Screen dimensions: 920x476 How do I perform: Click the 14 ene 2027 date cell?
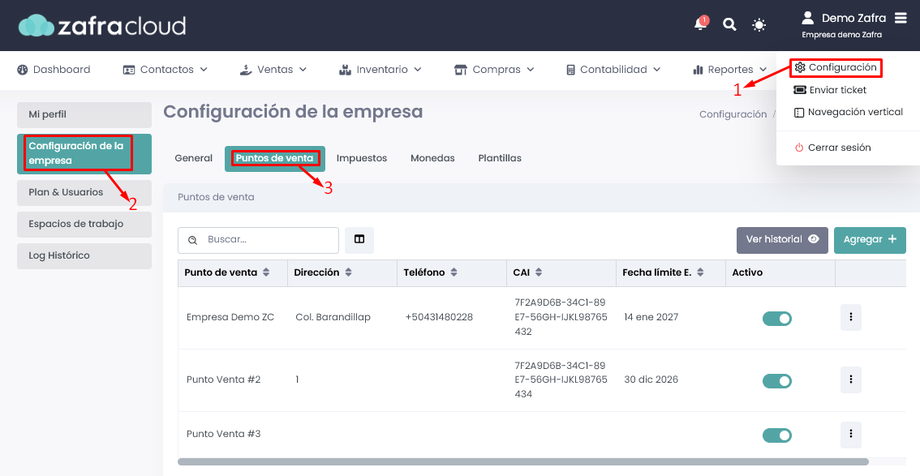pos(651,318)
